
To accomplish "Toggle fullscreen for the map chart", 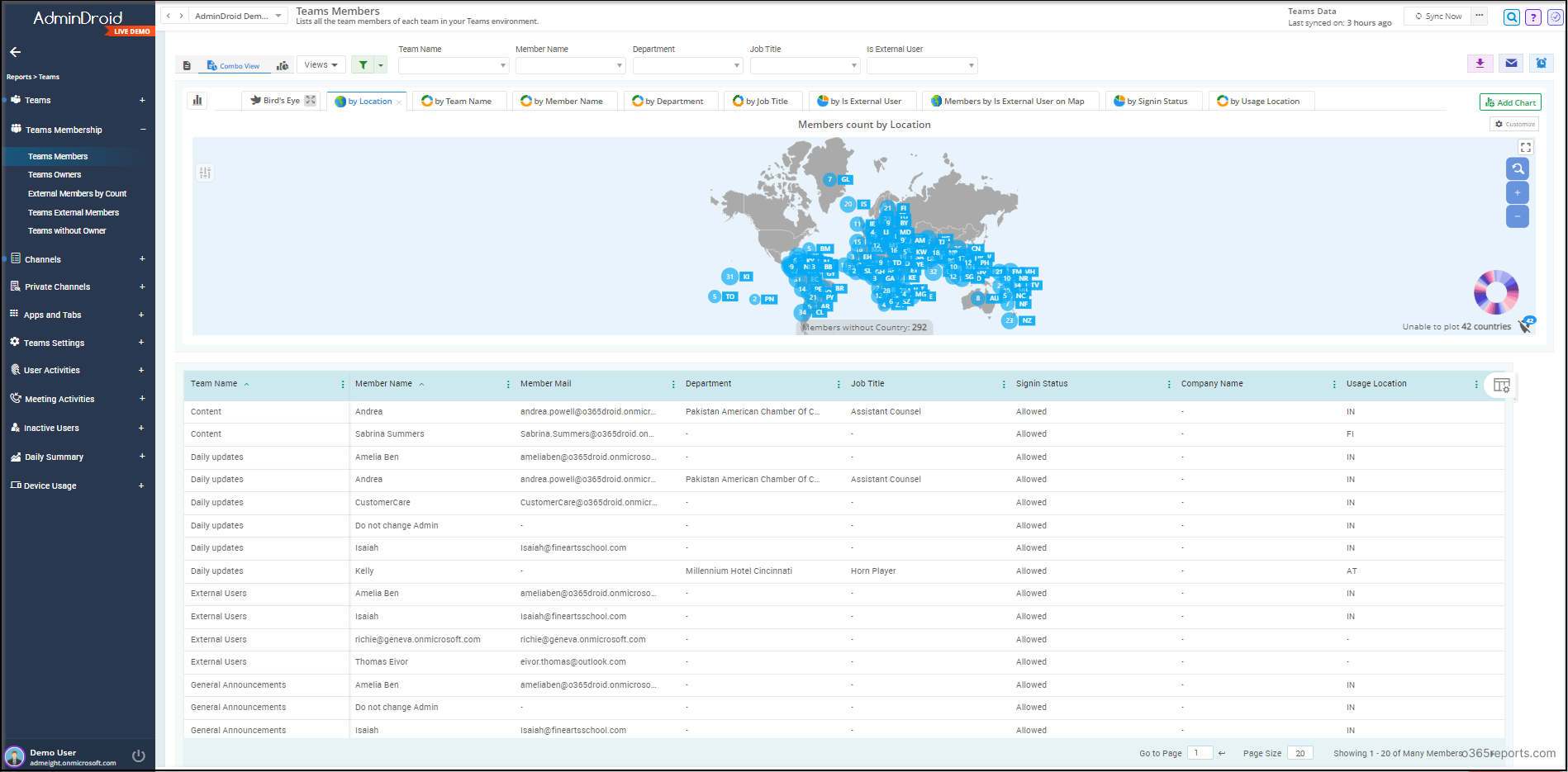I will 1526,147.
